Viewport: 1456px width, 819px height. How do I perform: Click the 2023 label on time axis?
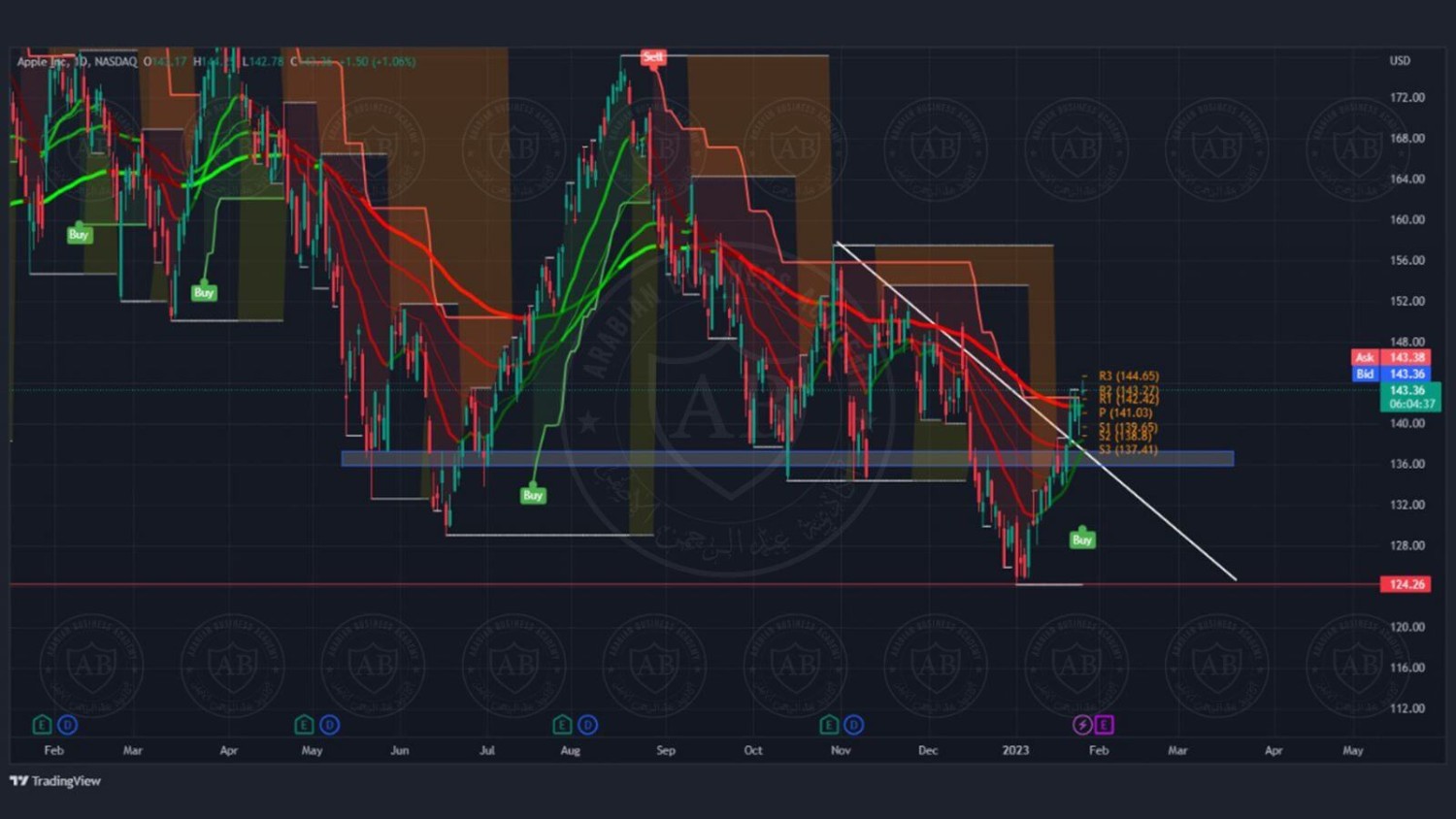(1015, 750)
